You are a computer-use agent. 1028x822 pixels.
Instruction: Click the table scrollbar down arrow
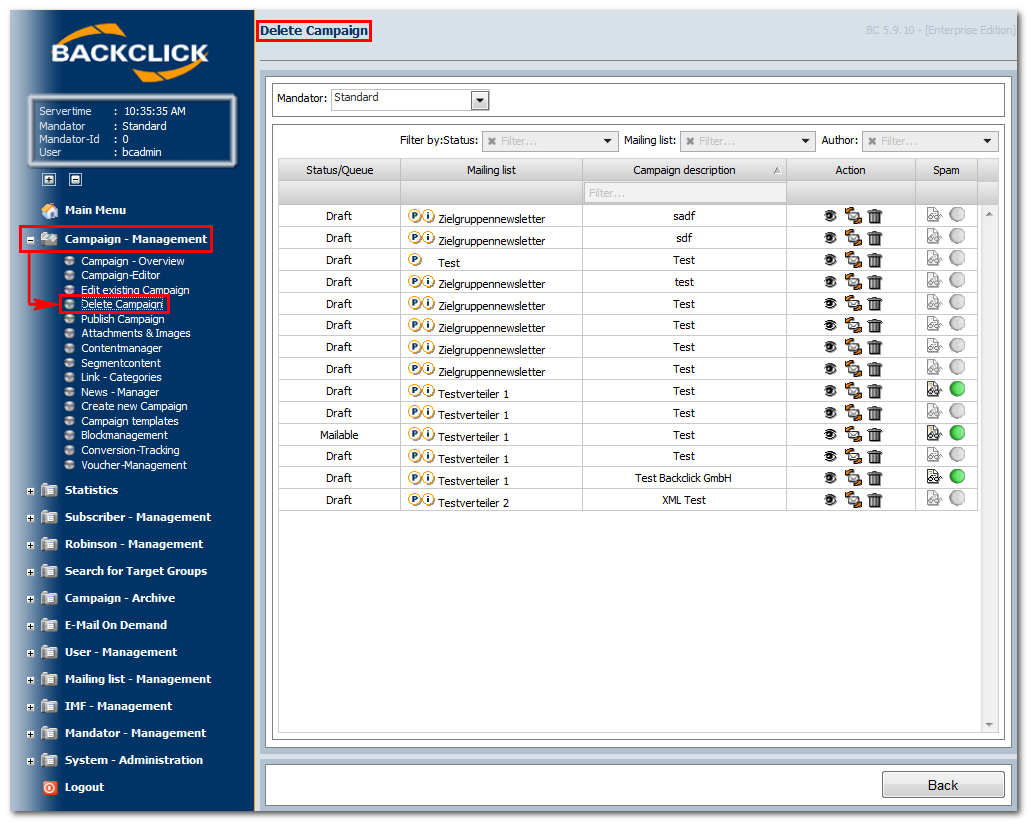tap(989, 724)
